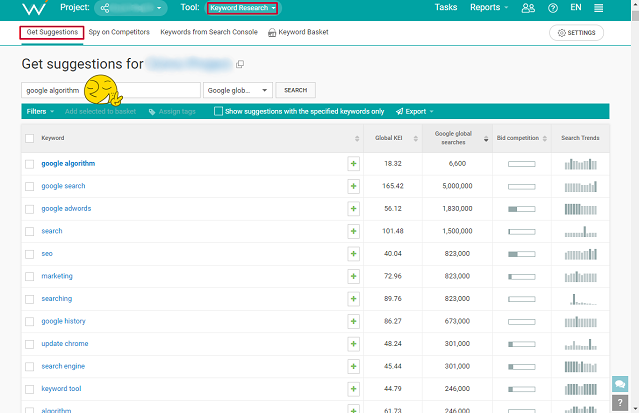Add google search to basket with plus

pos(353,186)
